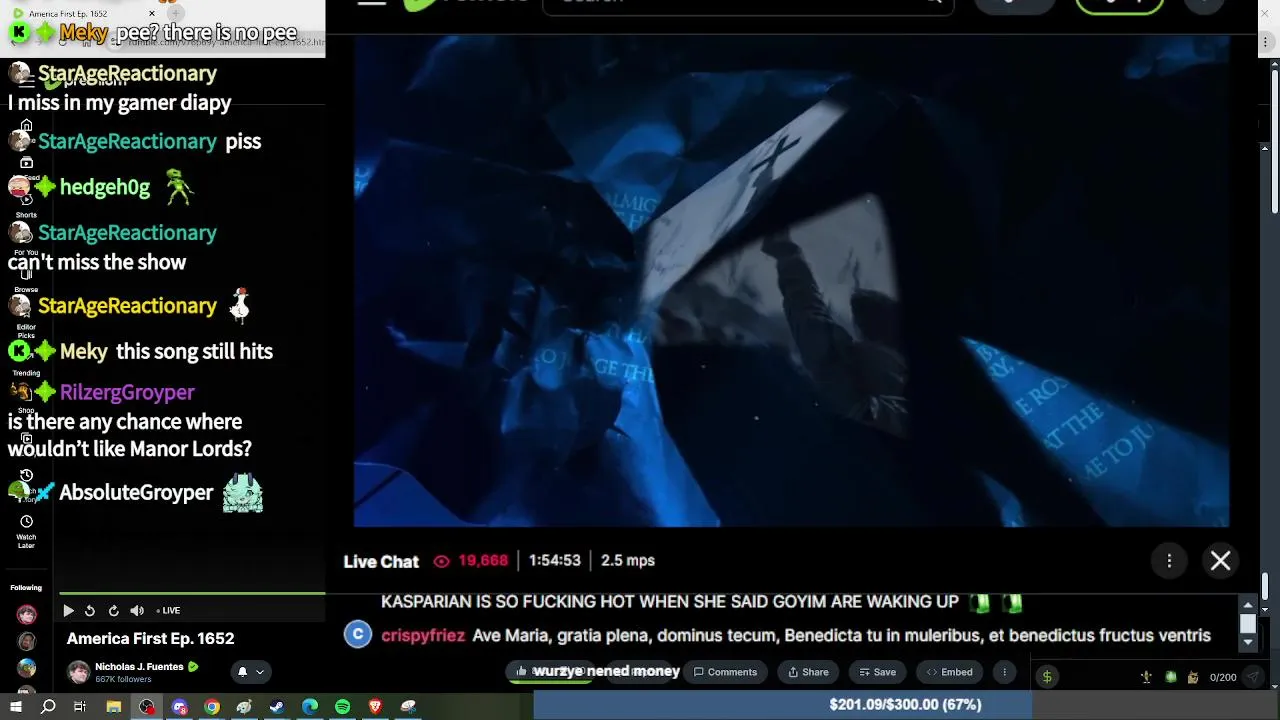
Task: Click the AbsoluteGroyper username in the overlay chat
Action: point(136,493)
